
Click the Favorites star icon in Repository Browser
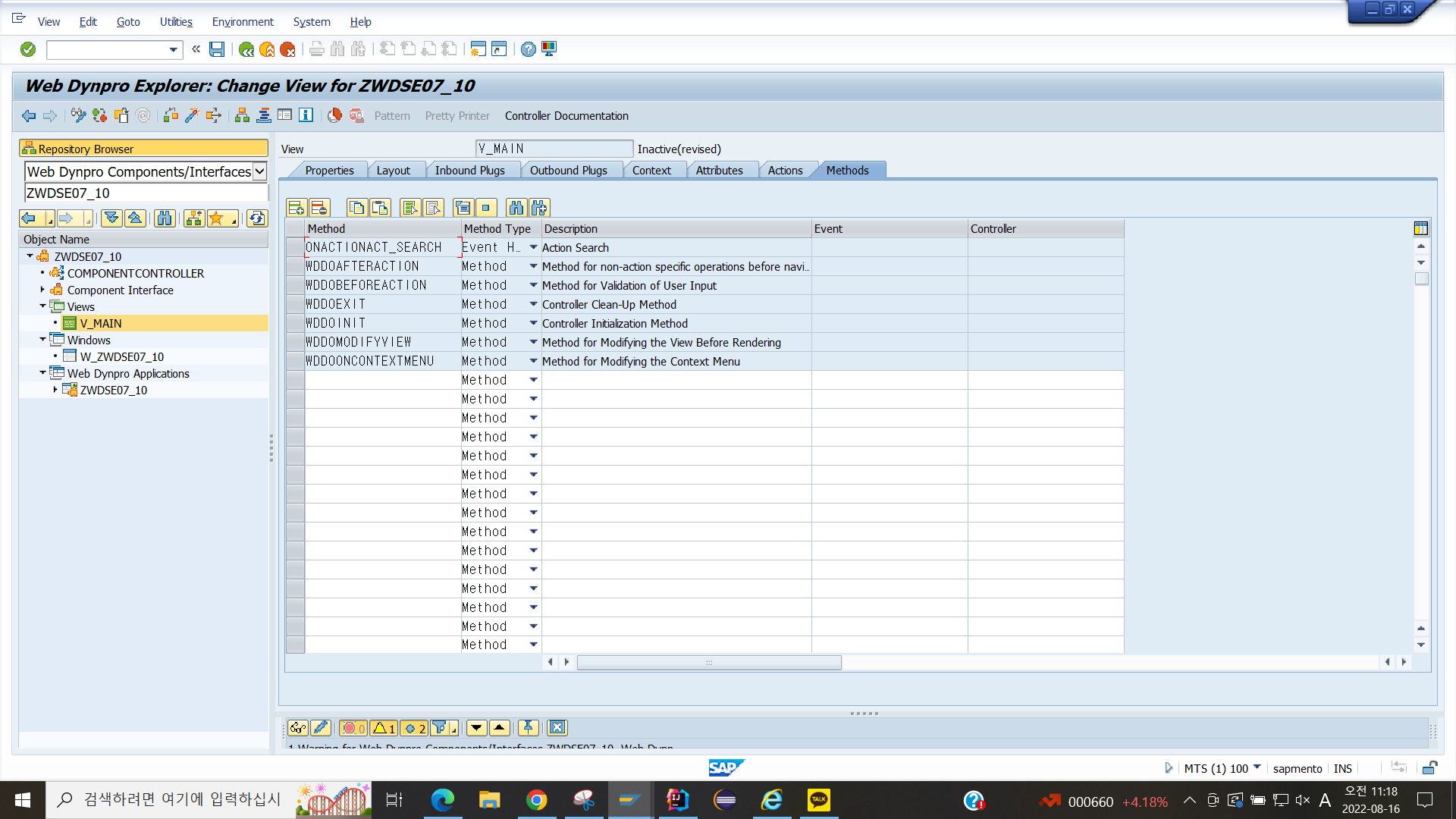[222, 218]
